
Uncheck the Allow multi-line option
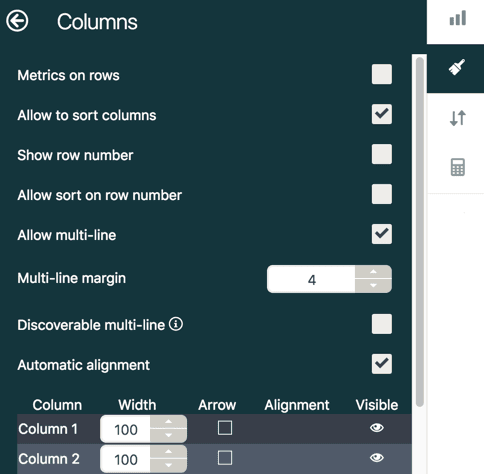[382, 234]
